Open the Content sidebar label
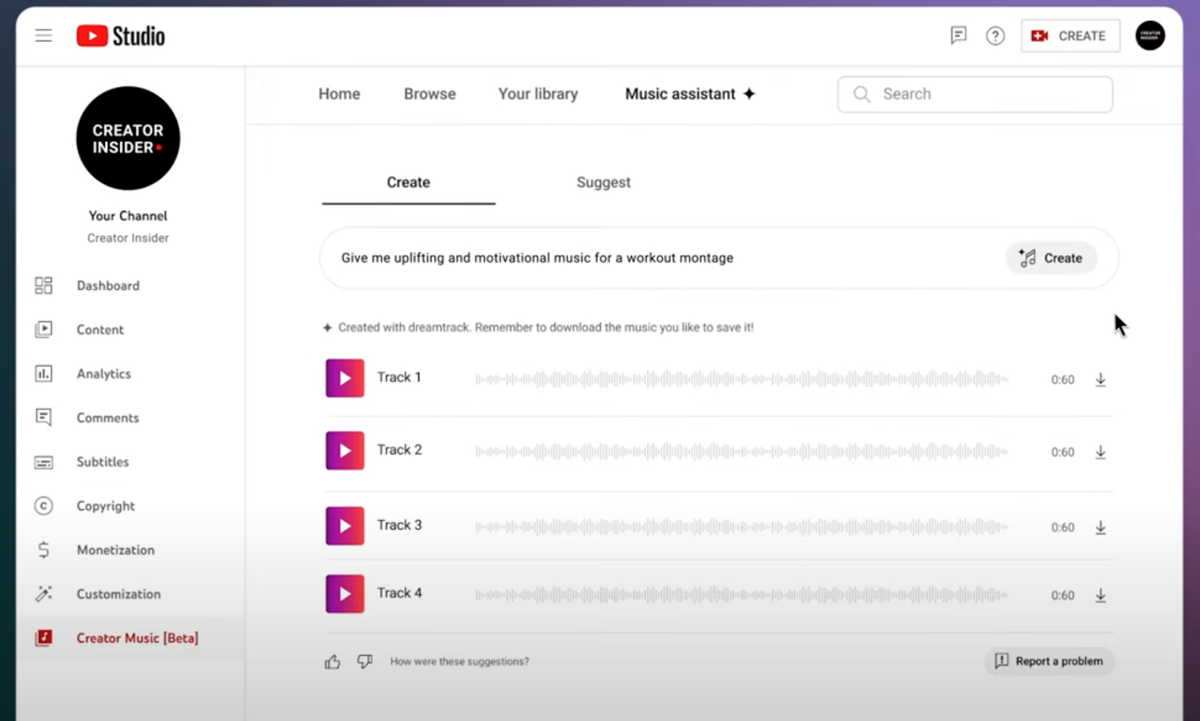 coord(100,330)
